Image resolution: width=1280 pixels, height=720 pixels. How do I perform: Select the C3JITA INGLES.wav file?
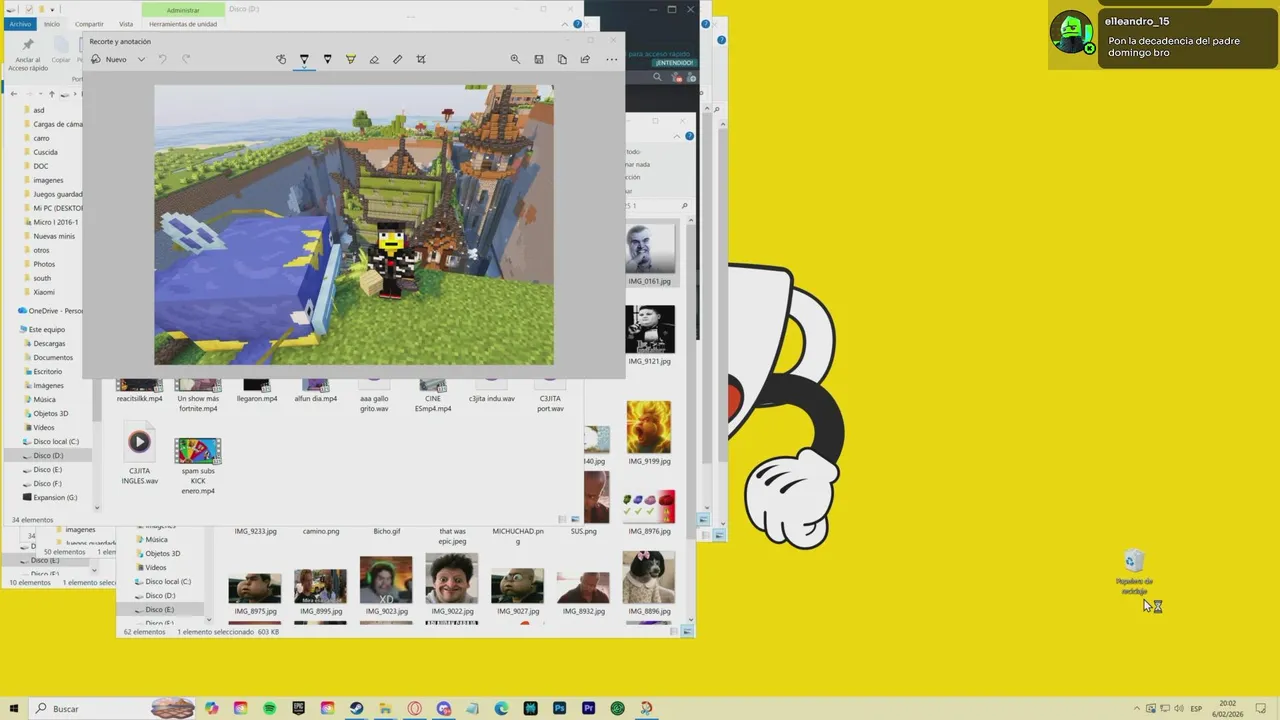(139, 454)
